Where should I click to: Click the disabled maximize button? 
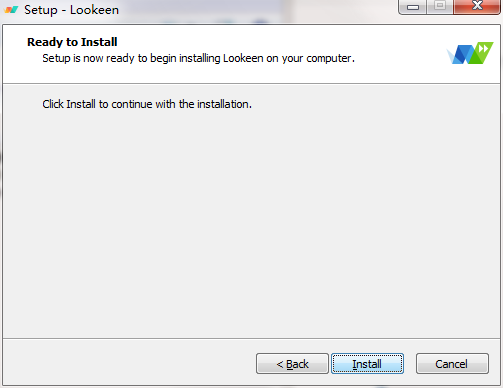(x=440, y=6)
